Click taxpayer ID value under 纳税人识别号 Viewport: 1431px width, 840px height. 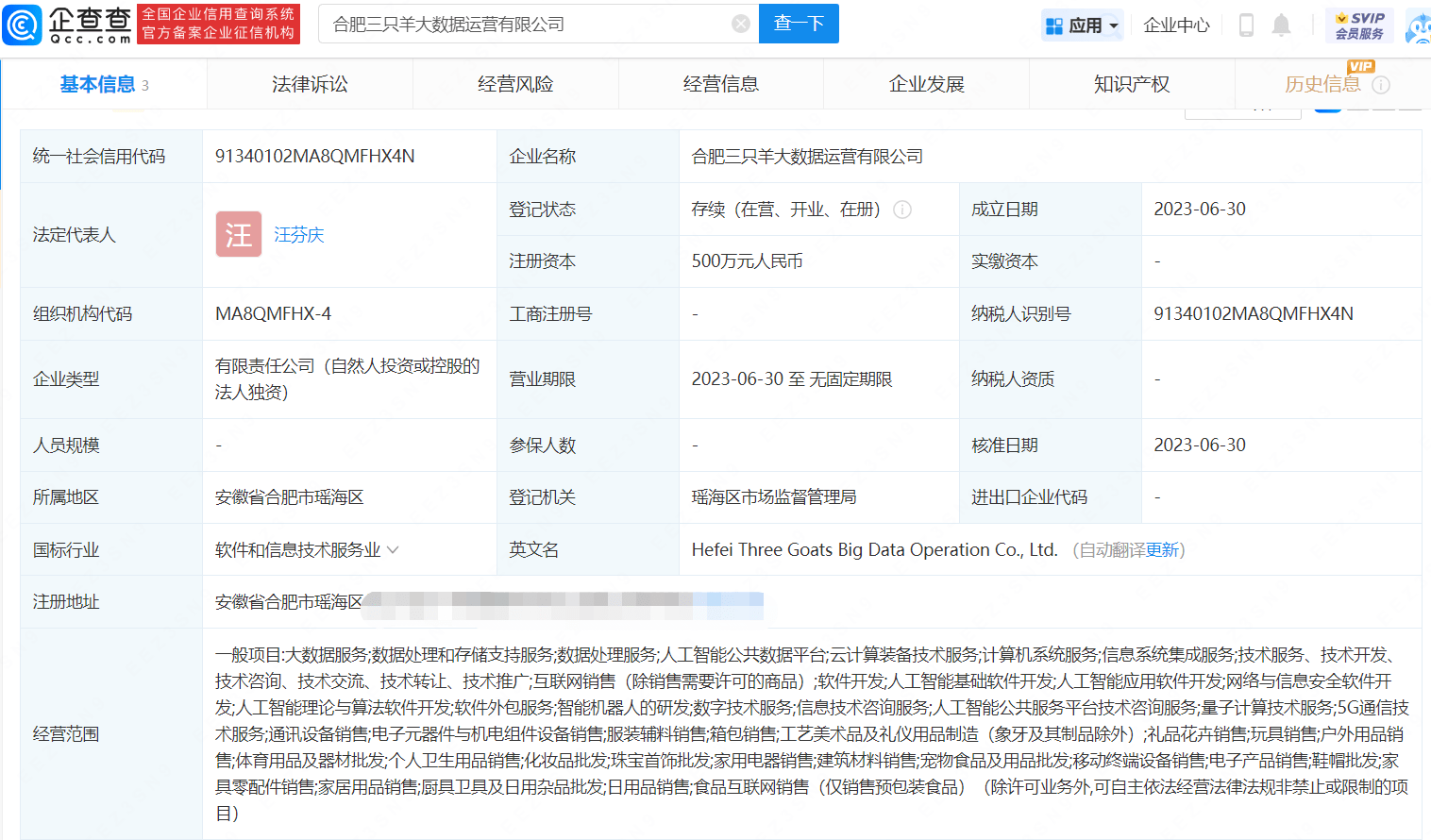[1254, 313]
